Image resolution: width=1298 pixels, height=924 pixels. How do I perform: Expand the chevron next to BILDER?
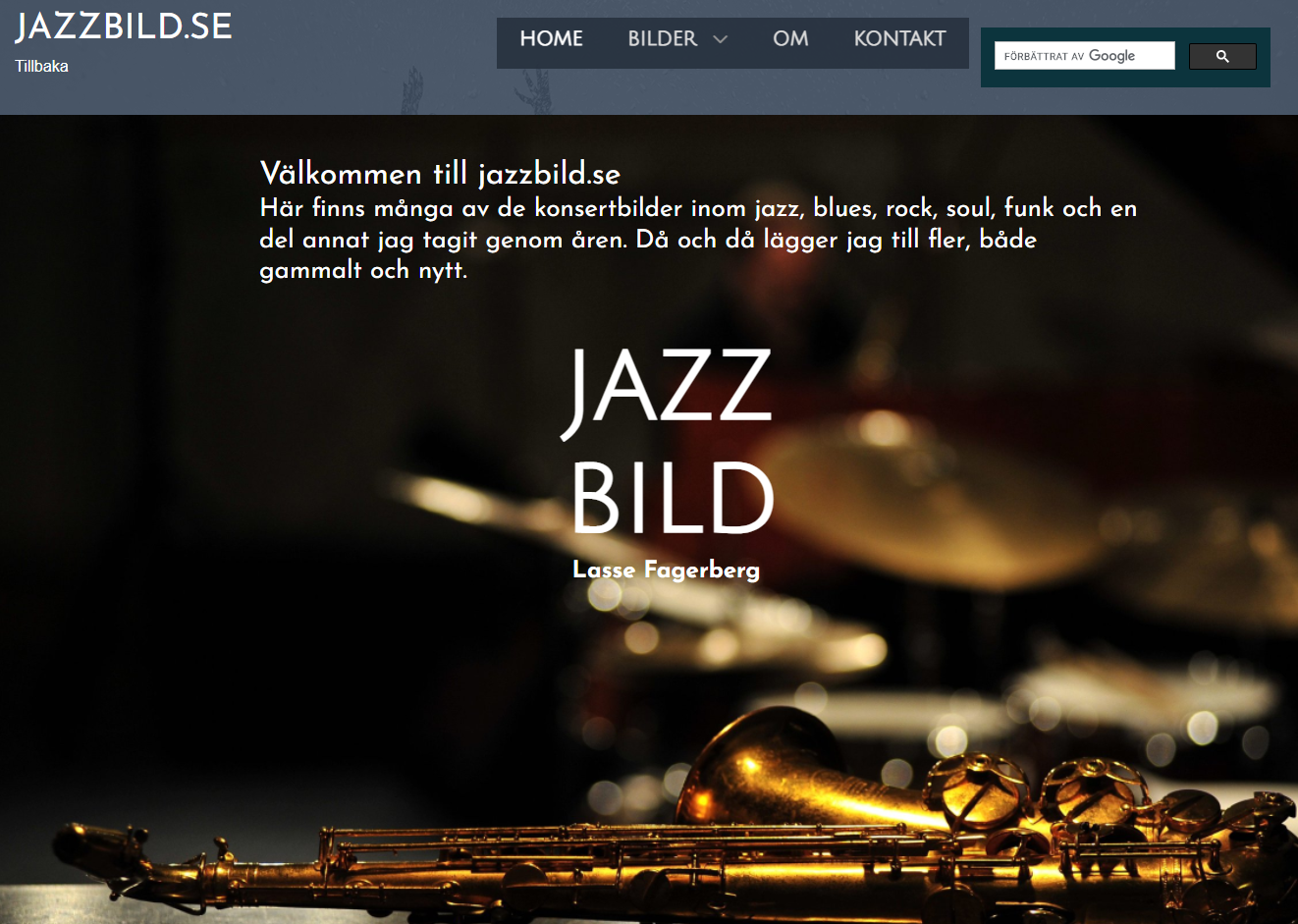click(720, 39)
